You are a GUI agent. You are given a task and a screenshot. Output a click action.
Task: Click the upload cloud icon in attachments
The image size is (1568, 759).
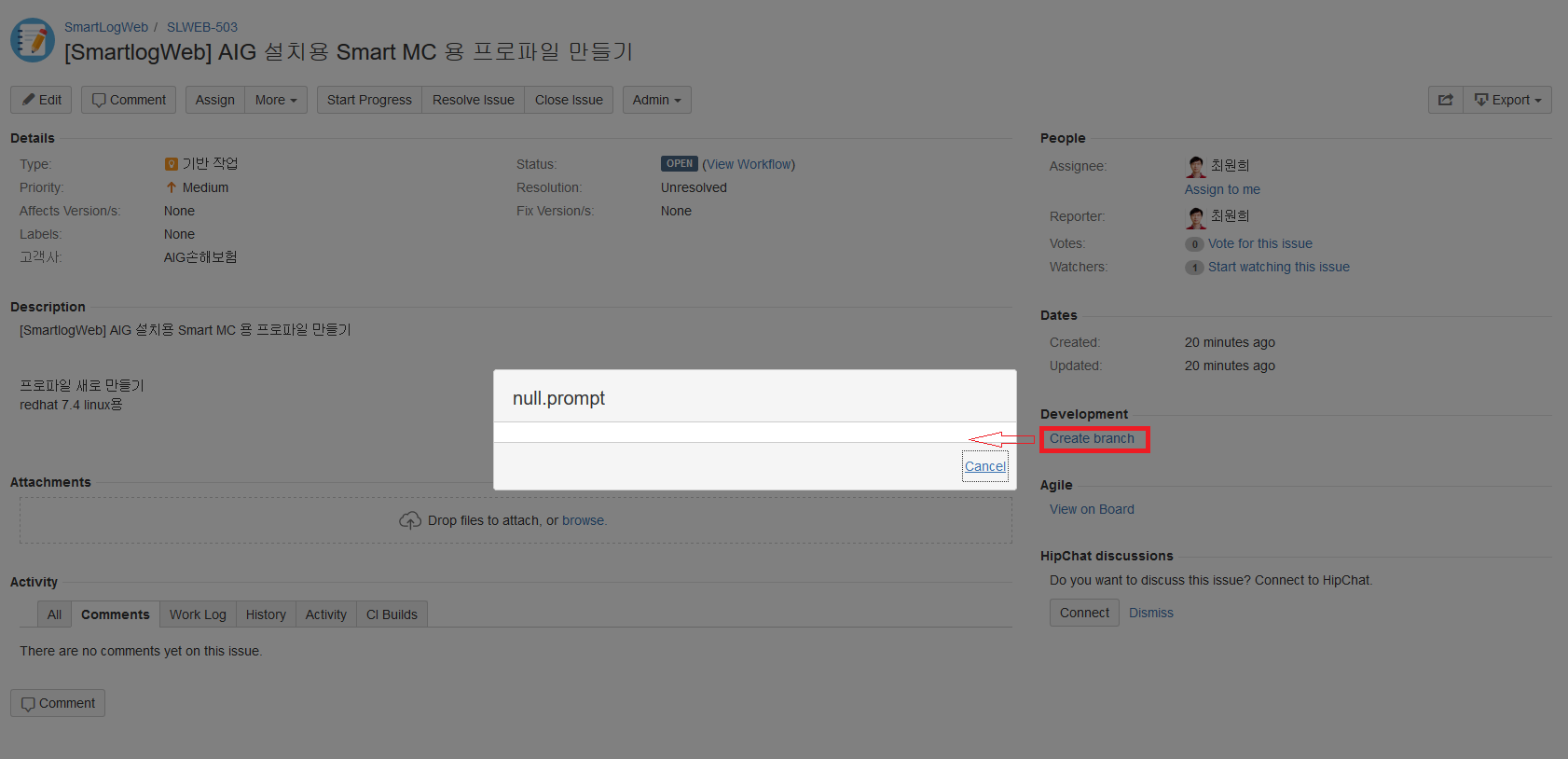410,520
